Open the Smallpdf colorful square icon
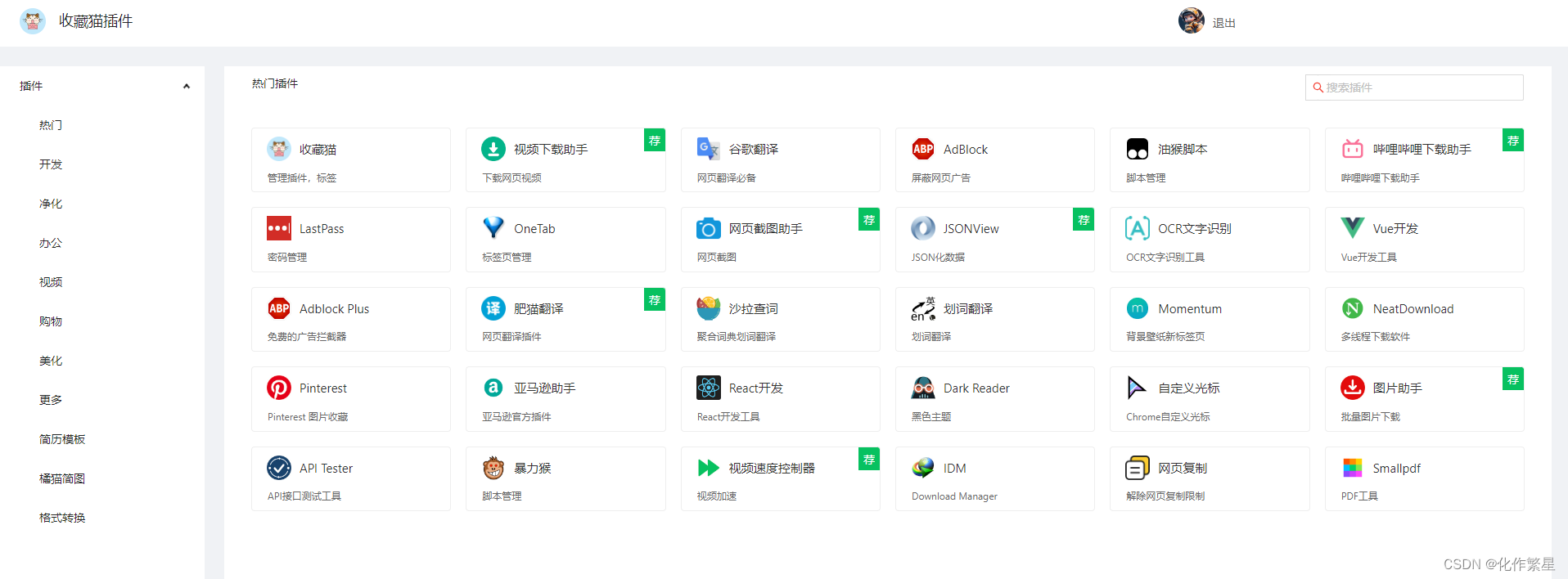 point(1353,468)
